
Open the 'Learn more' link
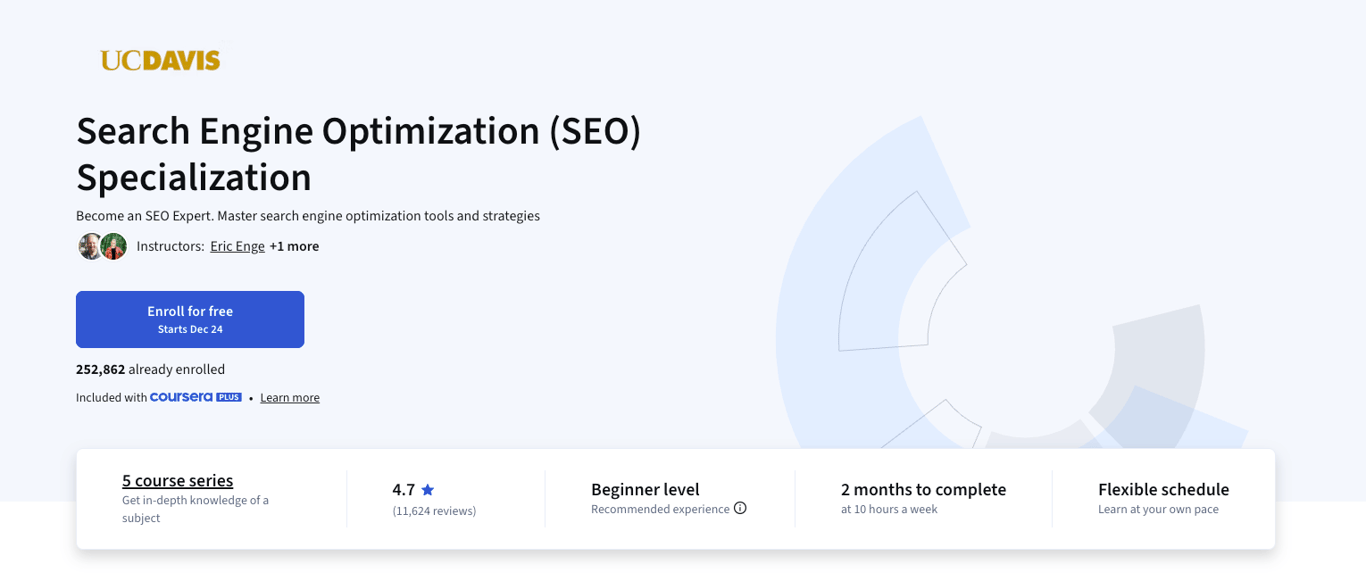(290, 398)
